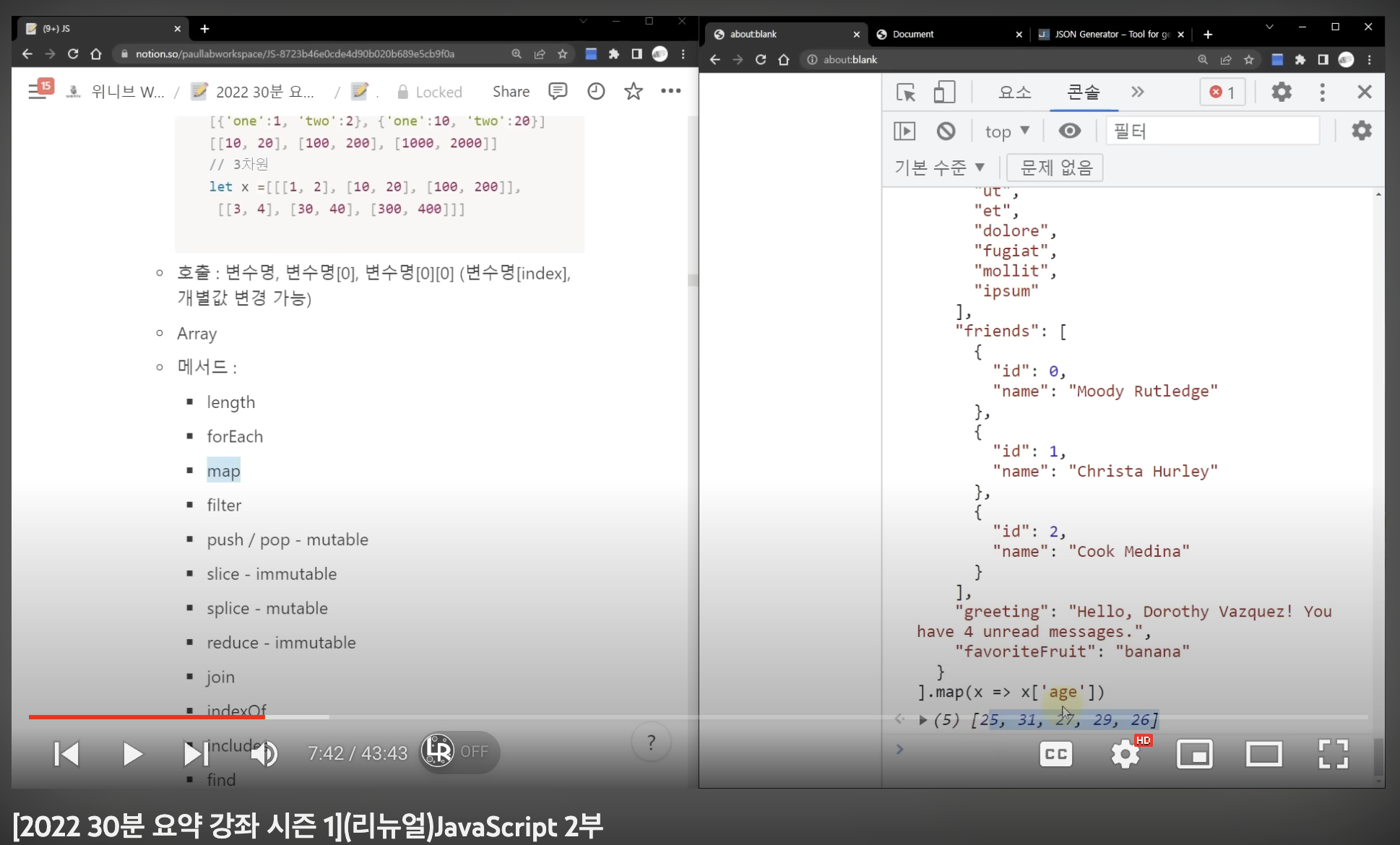This screenshot has width=1400, height=845.
Task: Show the console sidebar panel icon
Action: (904, 131)
